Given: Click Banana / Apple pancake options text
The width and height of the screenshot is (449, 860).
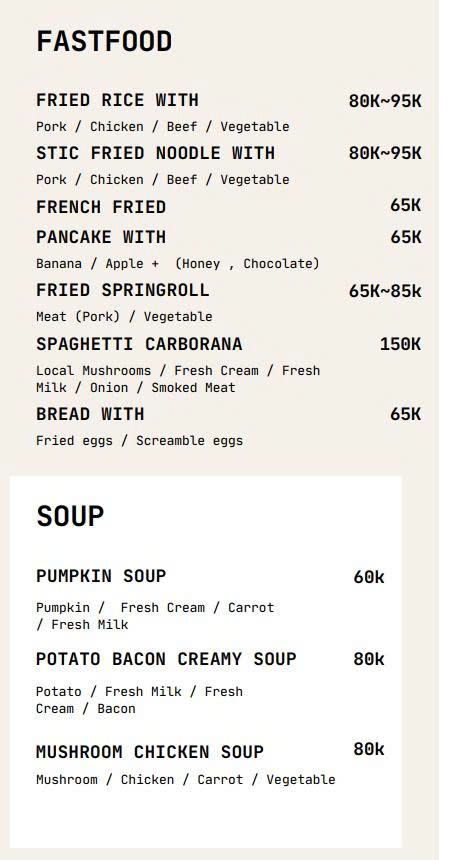Looking at the screenshot, I should (x=178, y=264).
